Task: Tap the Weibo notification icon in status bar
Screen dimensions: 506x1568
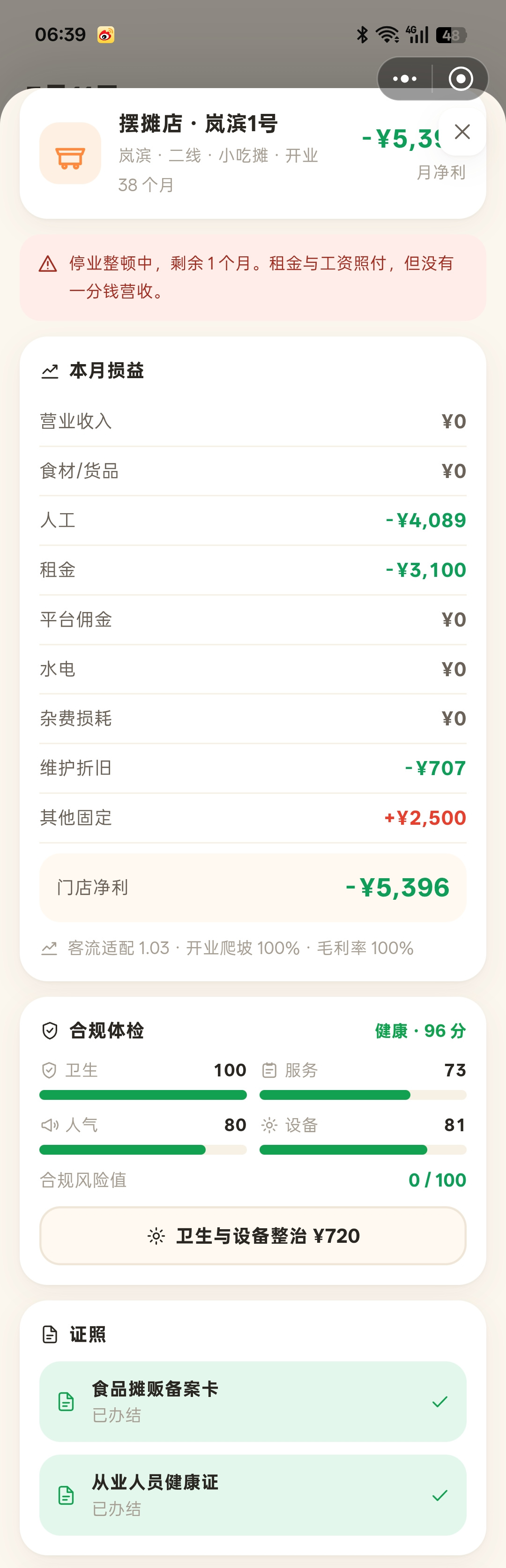Action: tap(105, 35)
